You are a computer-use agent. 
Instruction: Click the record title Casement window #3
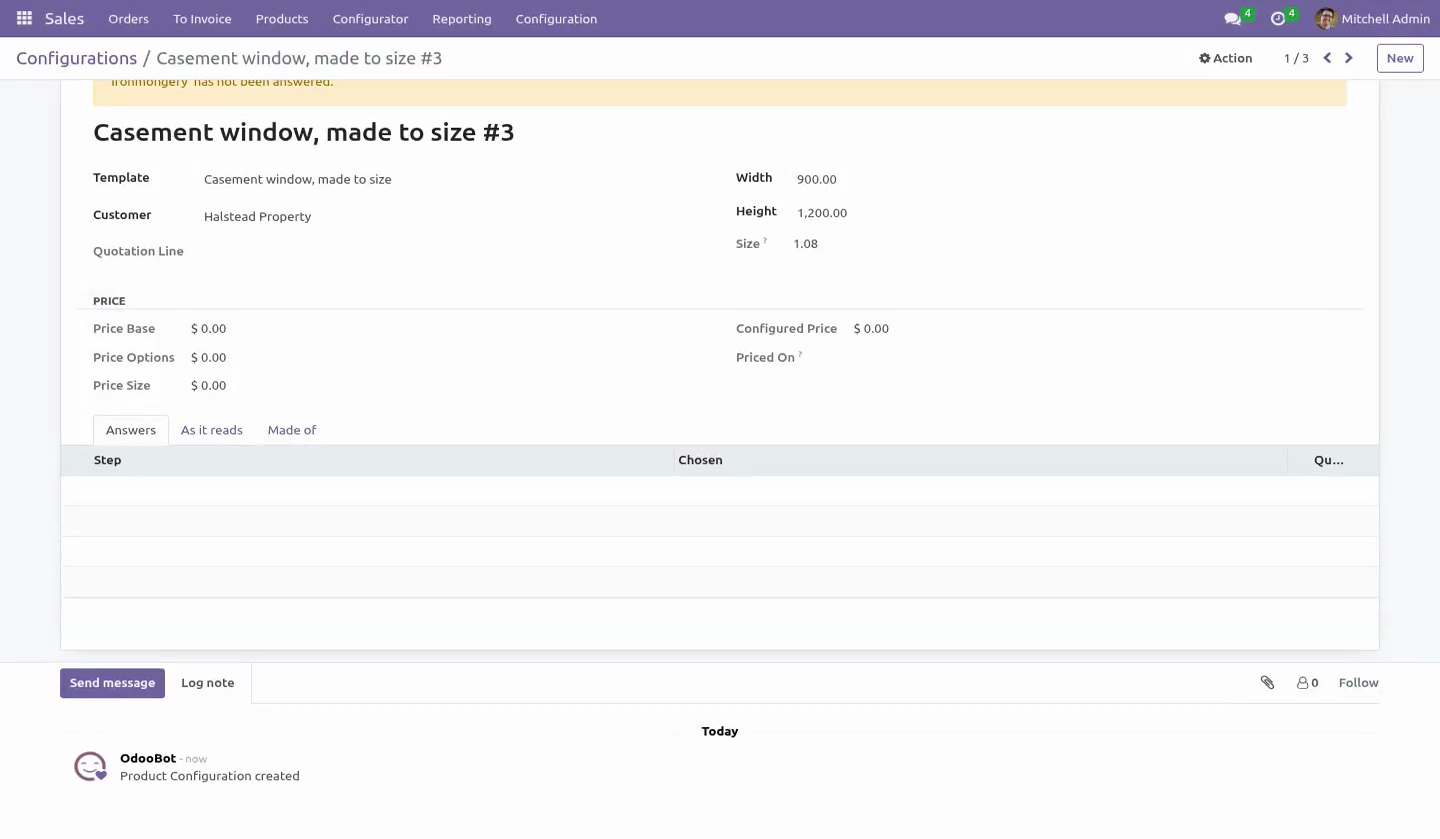(304, 132)
